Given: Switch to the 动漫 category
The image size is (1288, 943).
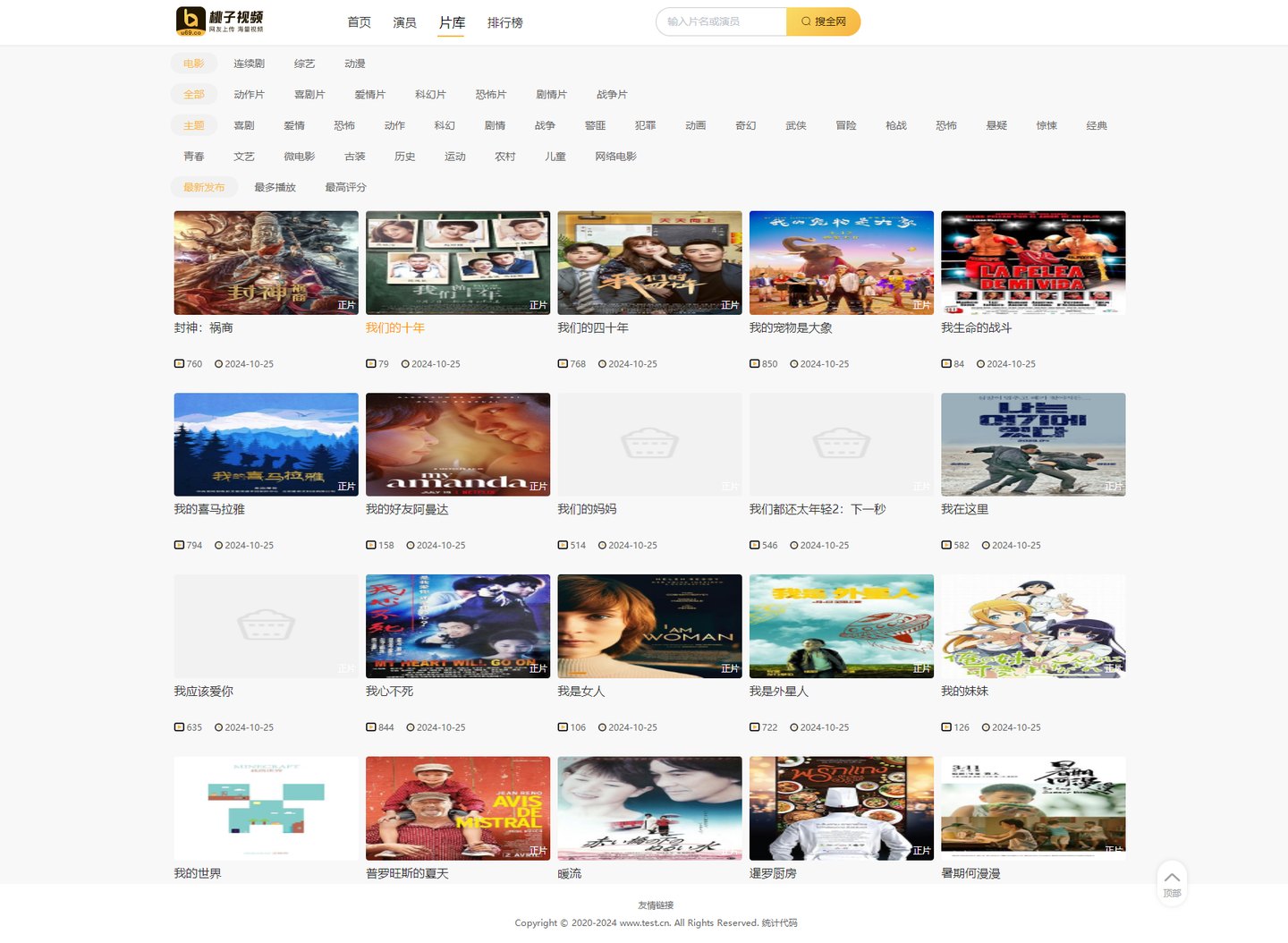Looking at the screenshot, I should (355, 64).
